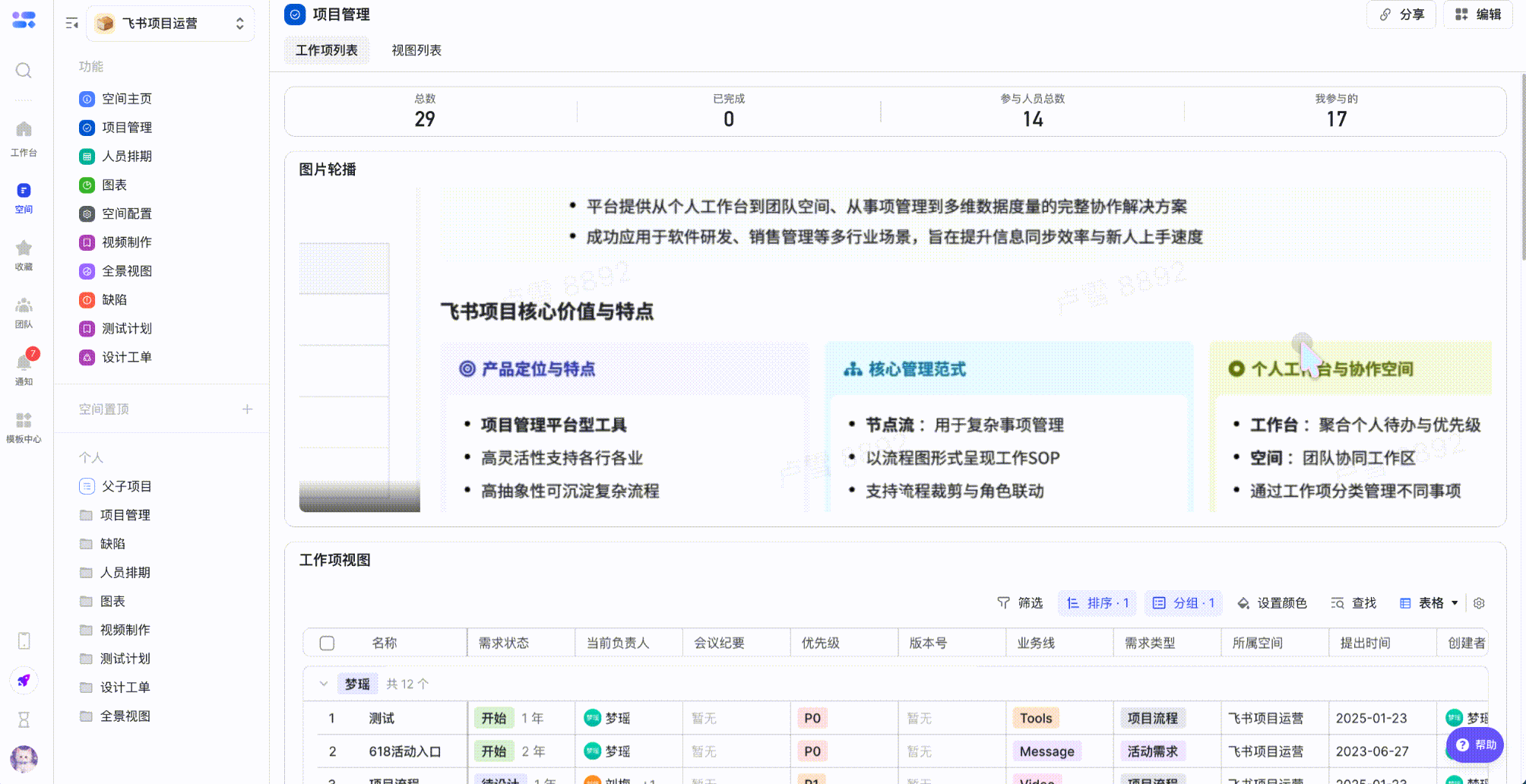Add a pinned item via 空间置顶 plus
Screen dimensions: 1526x784
[x=247, y=409]
